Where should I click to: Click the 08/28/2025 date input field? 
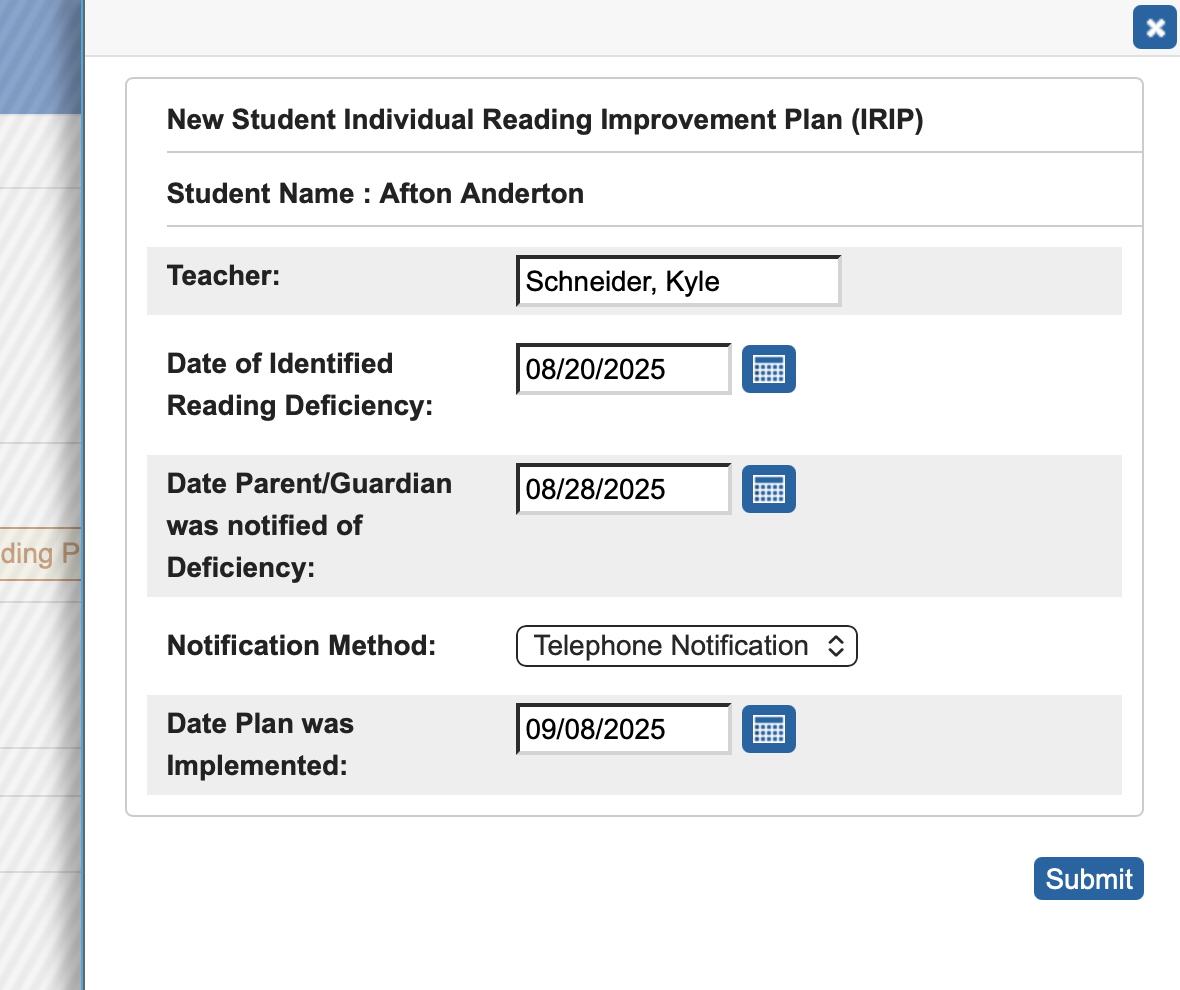tap(622, 489)
